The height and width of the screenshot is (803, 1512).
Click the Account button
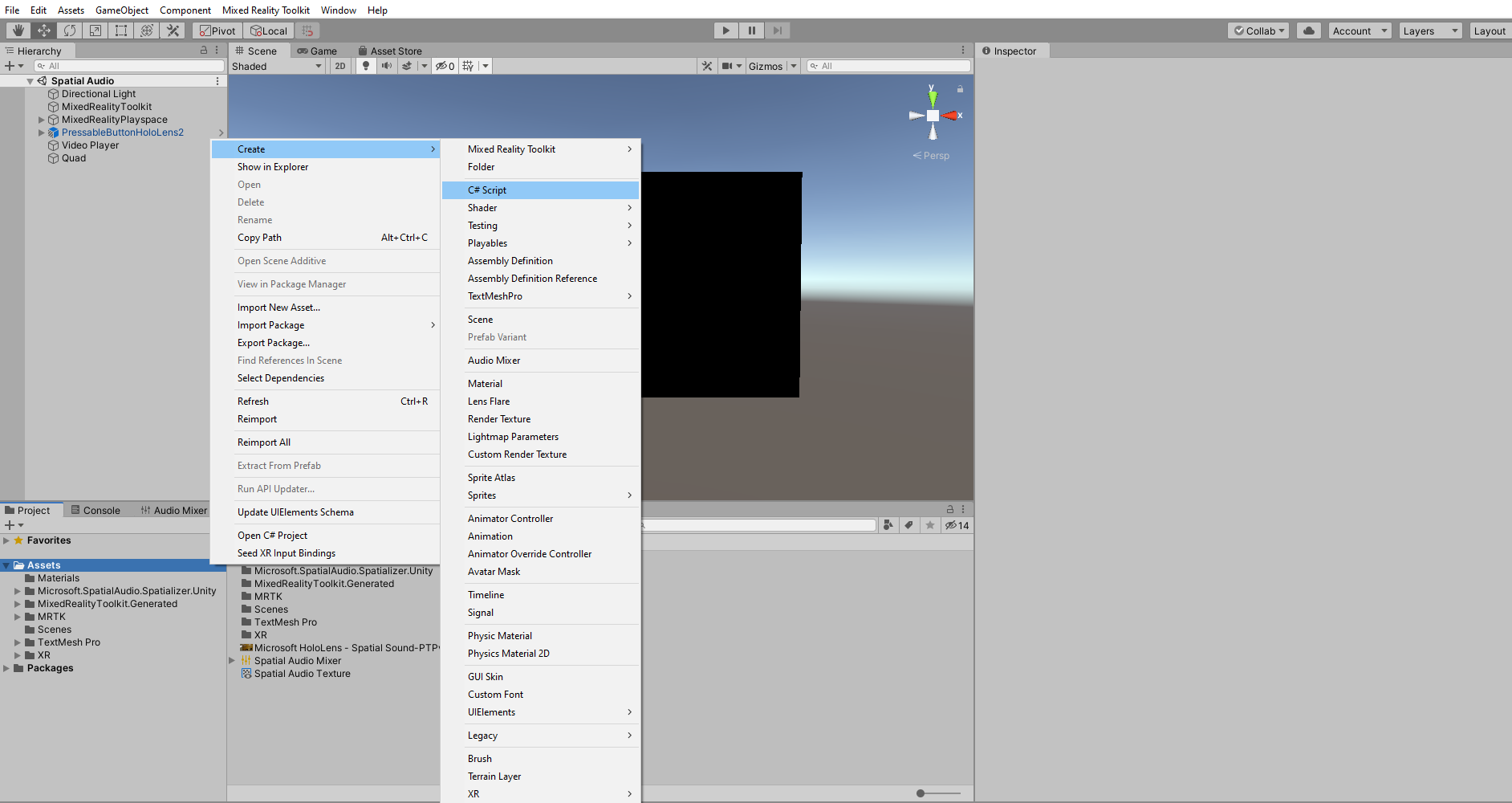pos(1360,31)
